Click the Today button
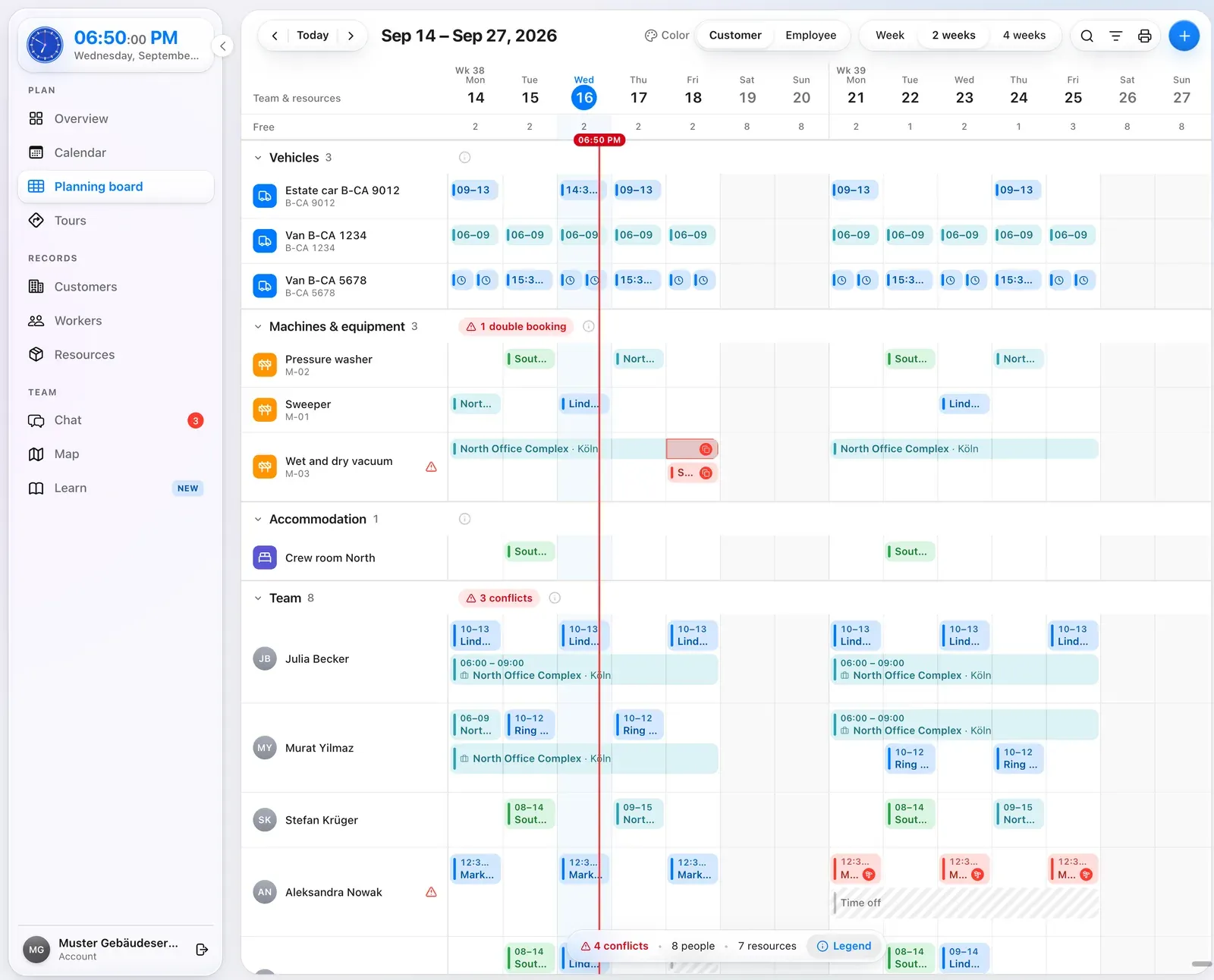Viewport: 1214px width, 980px height. point(313,36)
